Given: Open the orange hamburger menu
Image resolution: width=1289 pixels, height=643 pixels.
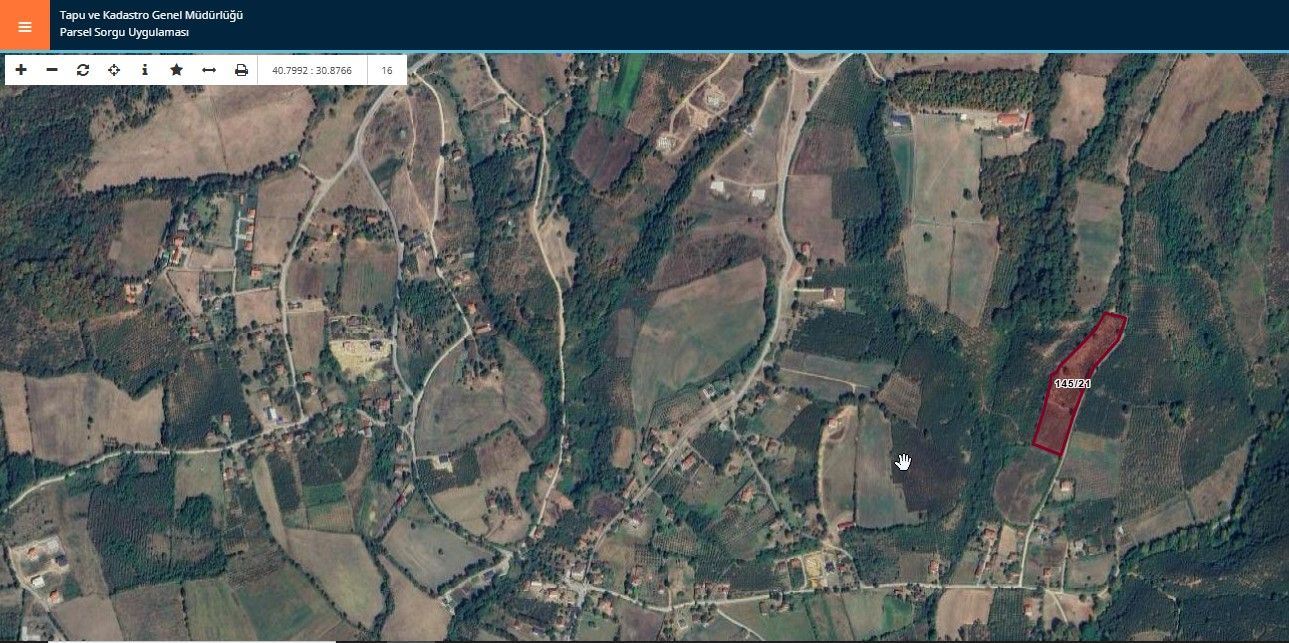Looking at the screenshot, I should 25,26.
